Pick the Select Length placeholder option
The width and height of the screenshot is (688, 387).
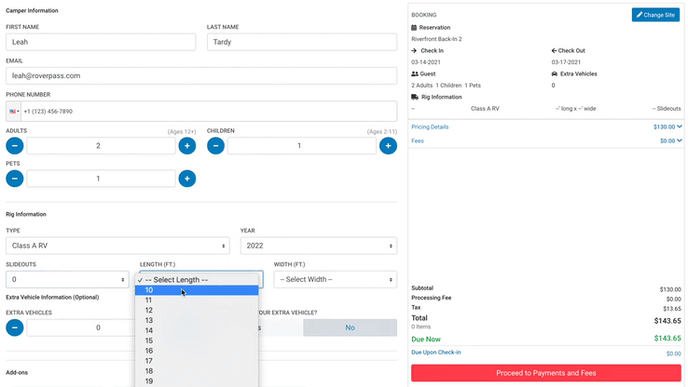[197, 280]
